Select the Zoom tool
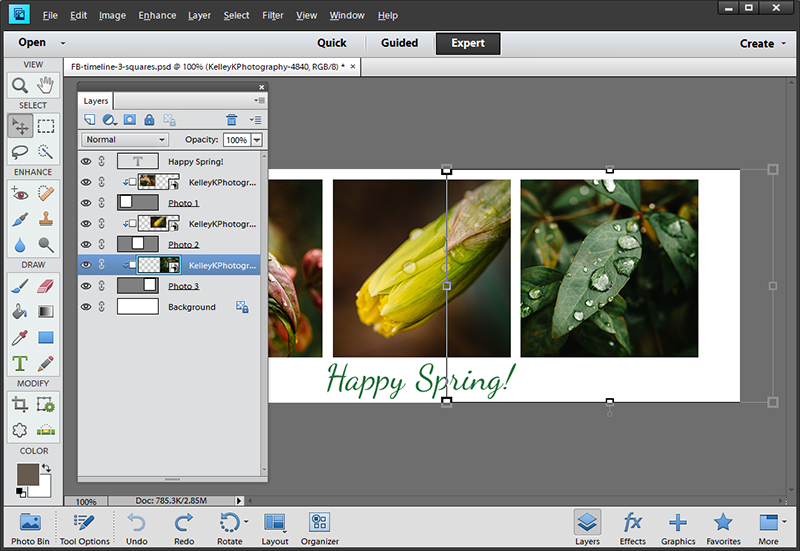Screen dimensions: 800x551 pos(20,85)
